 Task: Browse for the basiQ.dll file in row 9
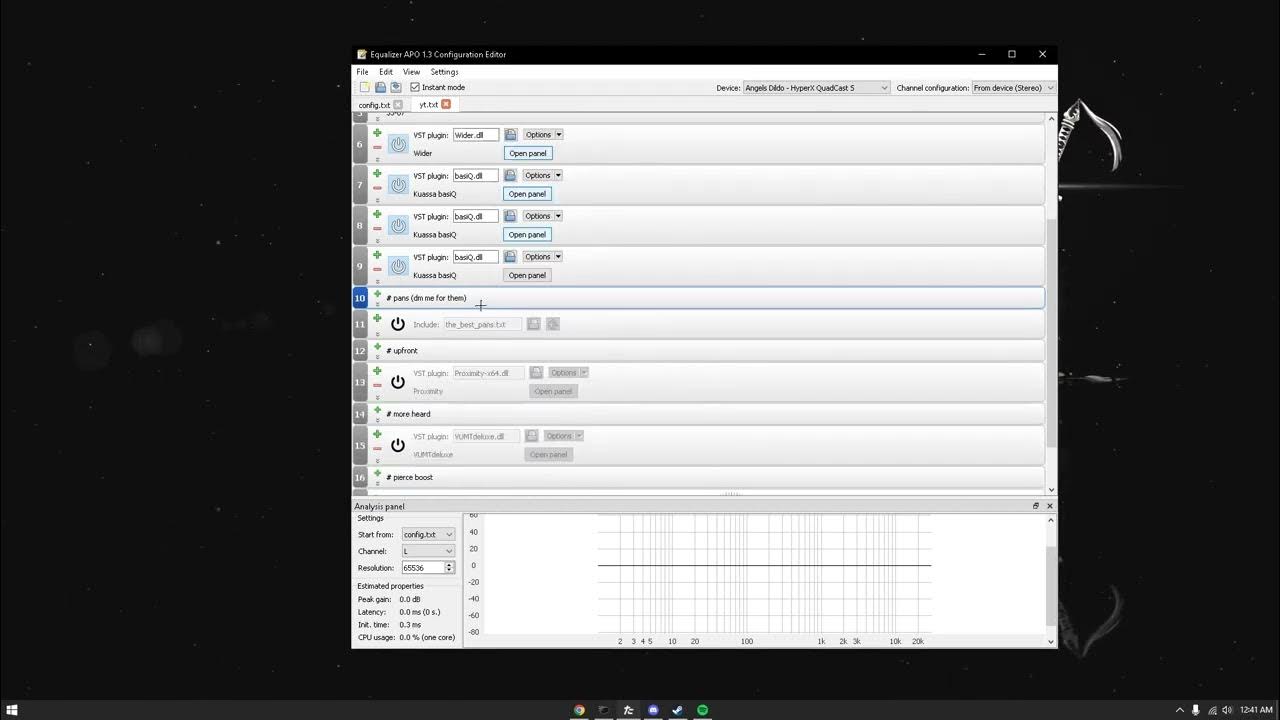coord(510,257)
